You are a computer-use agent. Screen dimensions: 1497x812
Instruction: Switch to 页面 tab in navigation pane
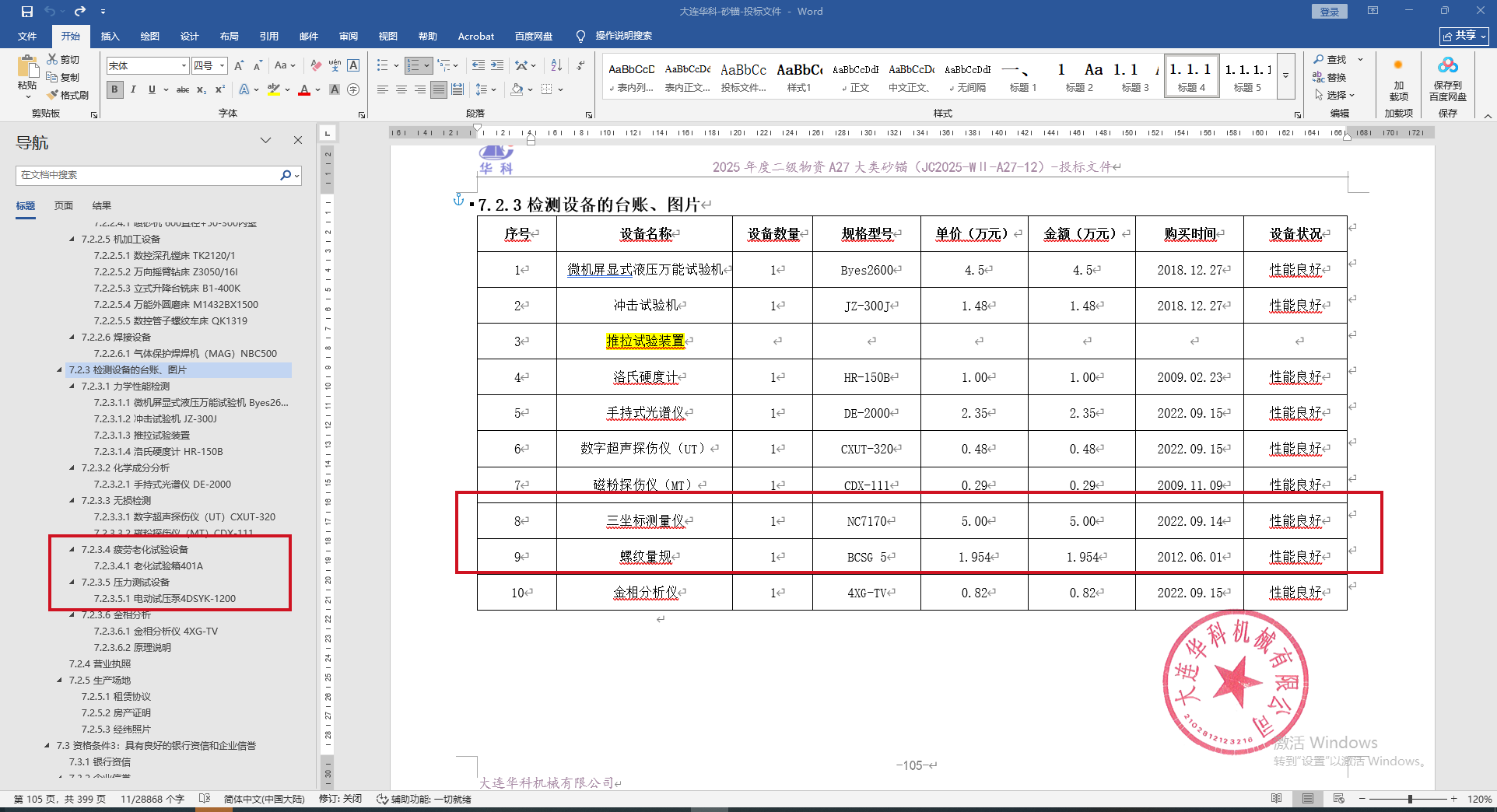(x=64, y=206)
